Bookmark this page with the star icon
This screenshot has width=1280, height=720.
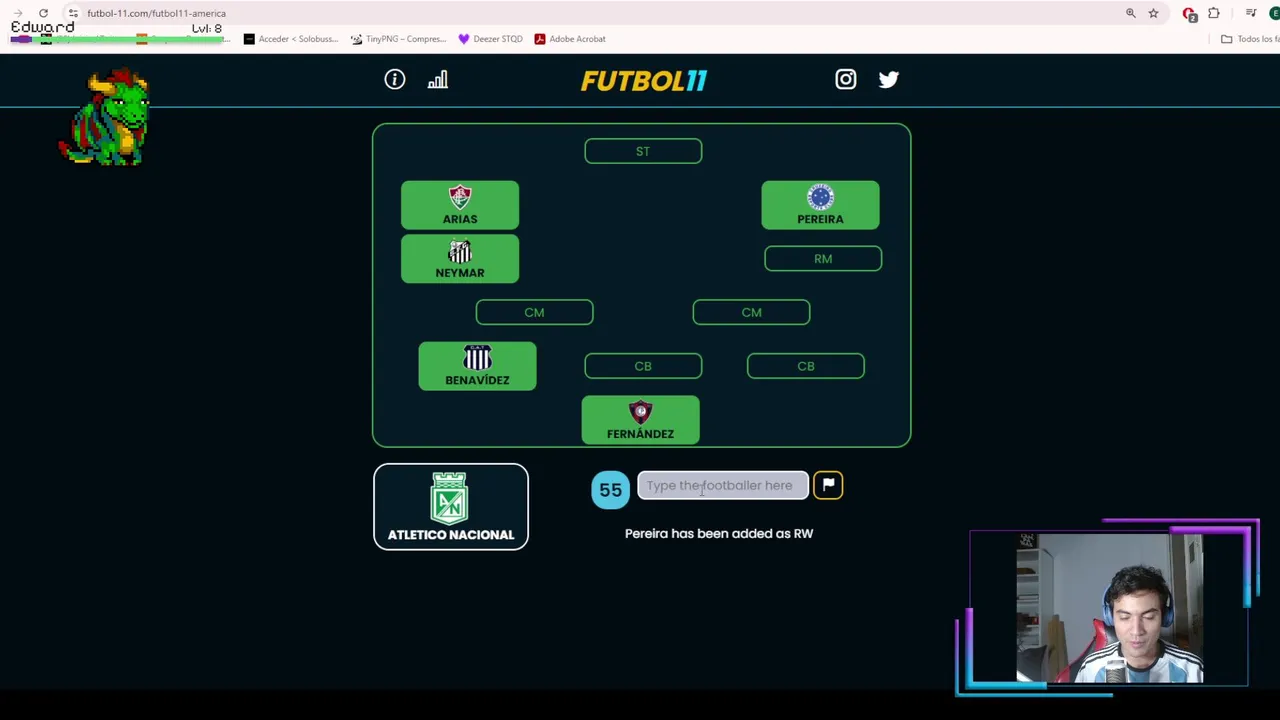click(x=1153, y=13)
